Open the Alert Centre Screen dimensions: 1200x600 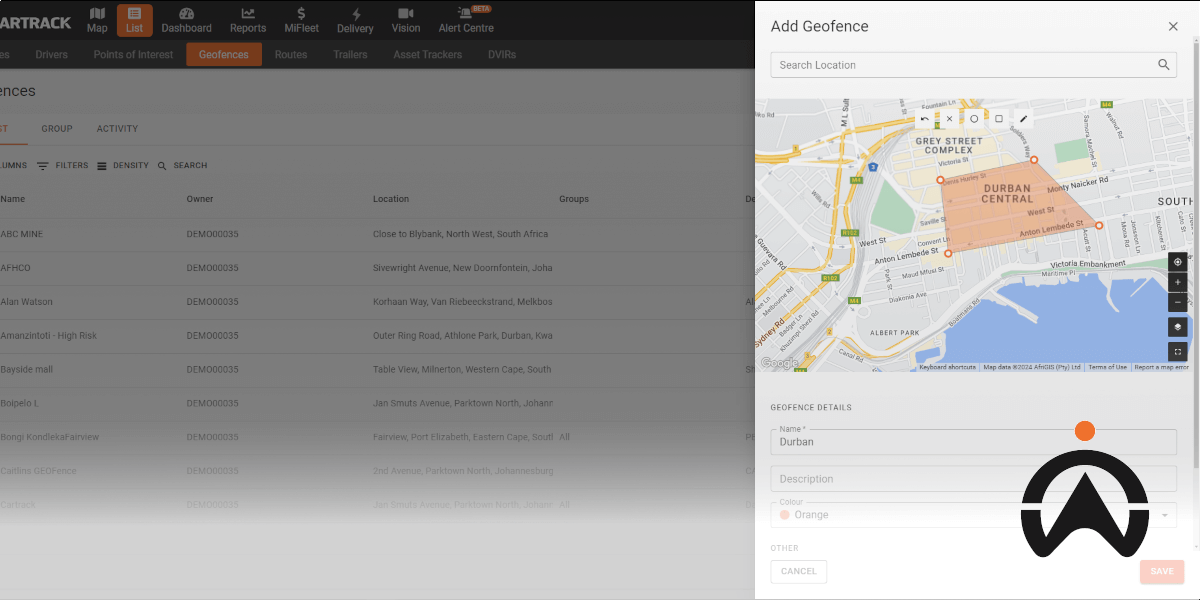(x=466, y=20)
